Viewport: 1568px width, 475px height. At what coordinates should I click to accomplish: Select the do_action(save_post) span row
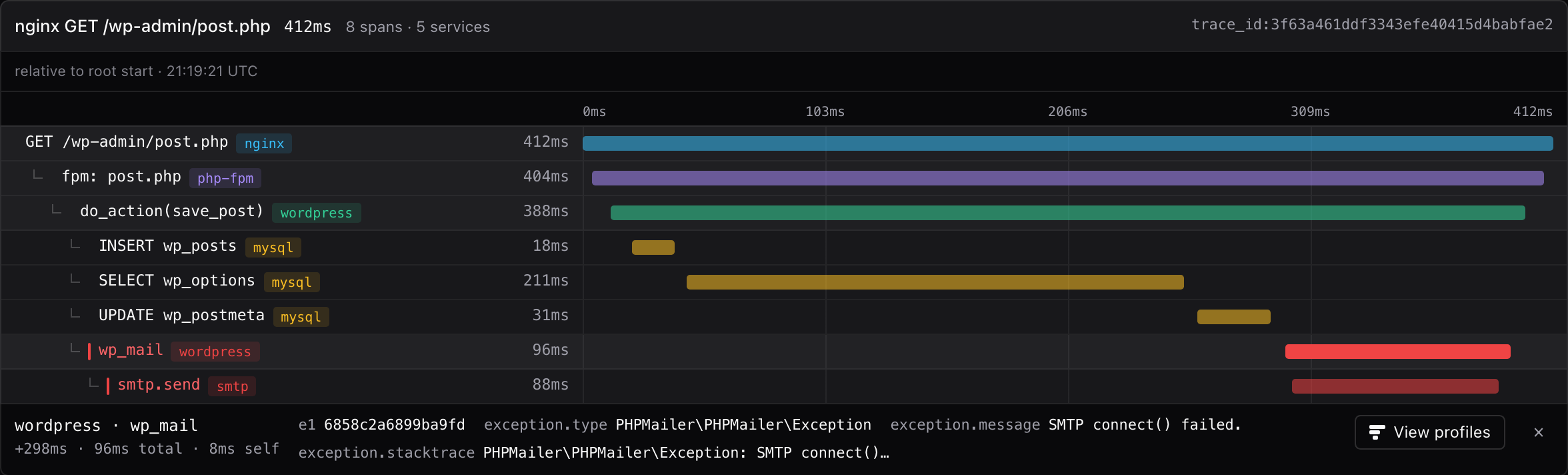(x=784, y=212)
